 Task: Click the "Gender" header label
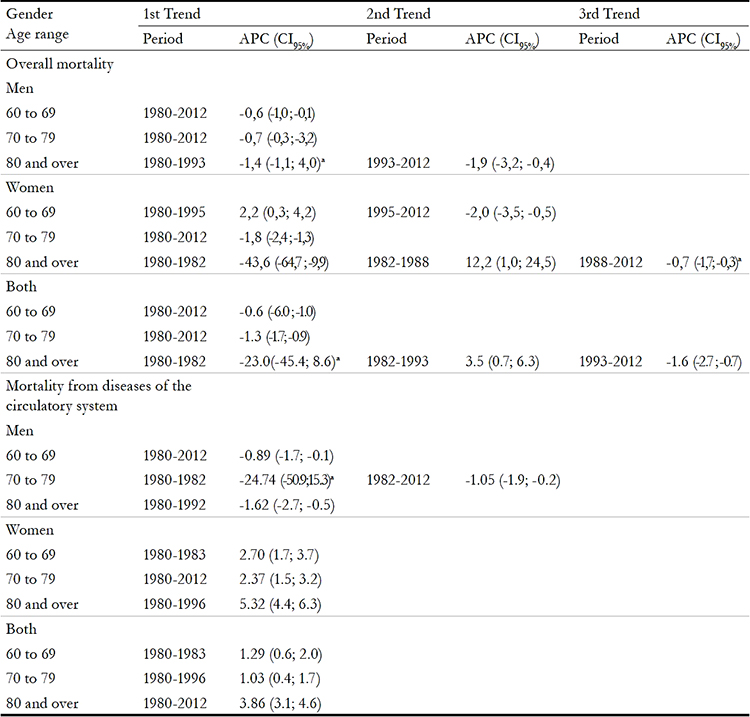[x=29, y=16]
